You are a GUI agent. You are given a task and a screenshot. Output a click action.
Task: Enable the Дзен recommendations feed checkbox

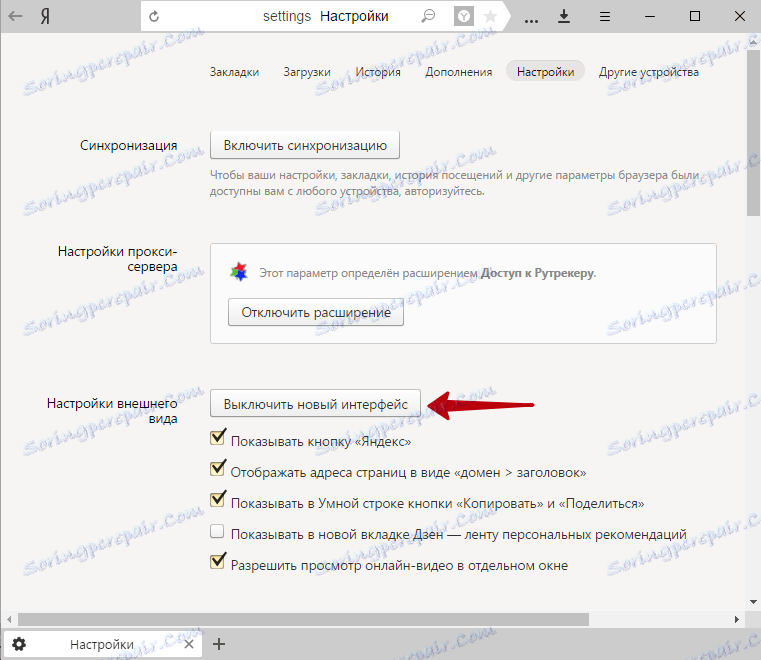click(217, 531)
